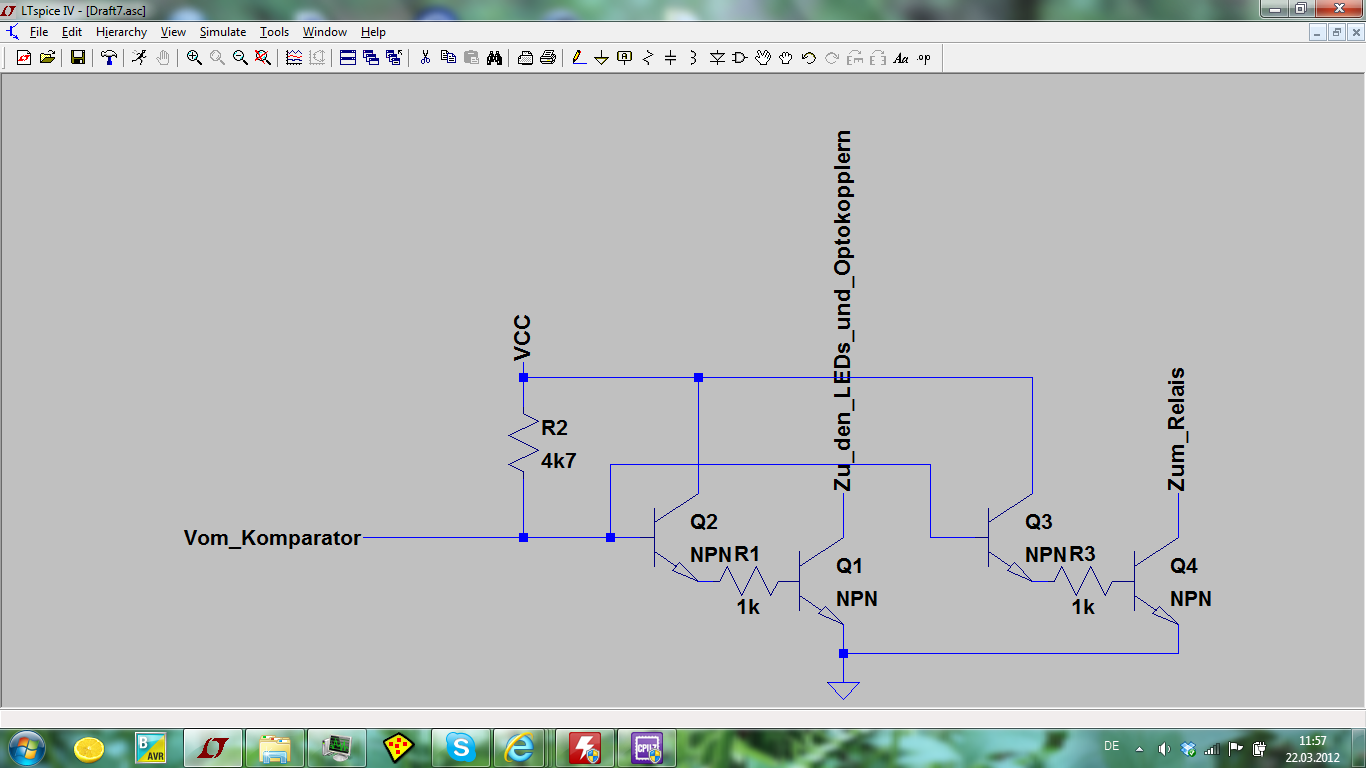Viewport: 1366px width, 768px height.
Task: Click the Q1 transistor label
Action: 850,566
